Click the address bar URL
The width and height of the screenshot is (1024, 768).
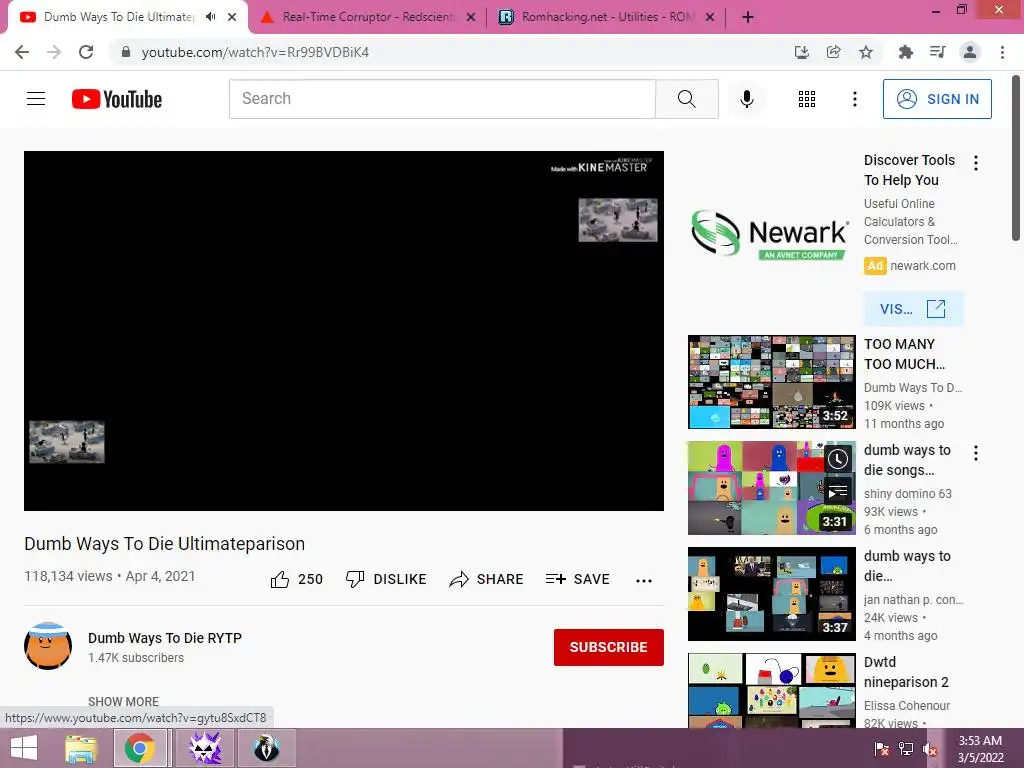255,52
